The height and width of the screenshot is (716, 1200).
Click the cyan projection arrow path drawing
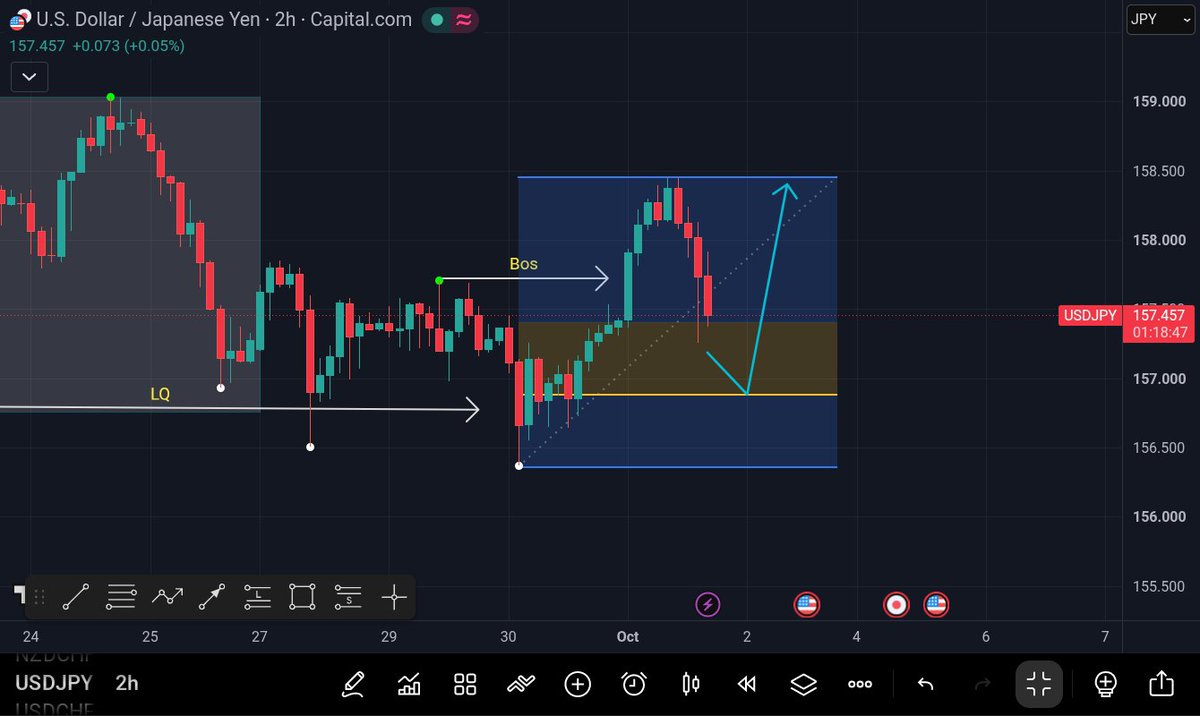(x=765, y=288)
